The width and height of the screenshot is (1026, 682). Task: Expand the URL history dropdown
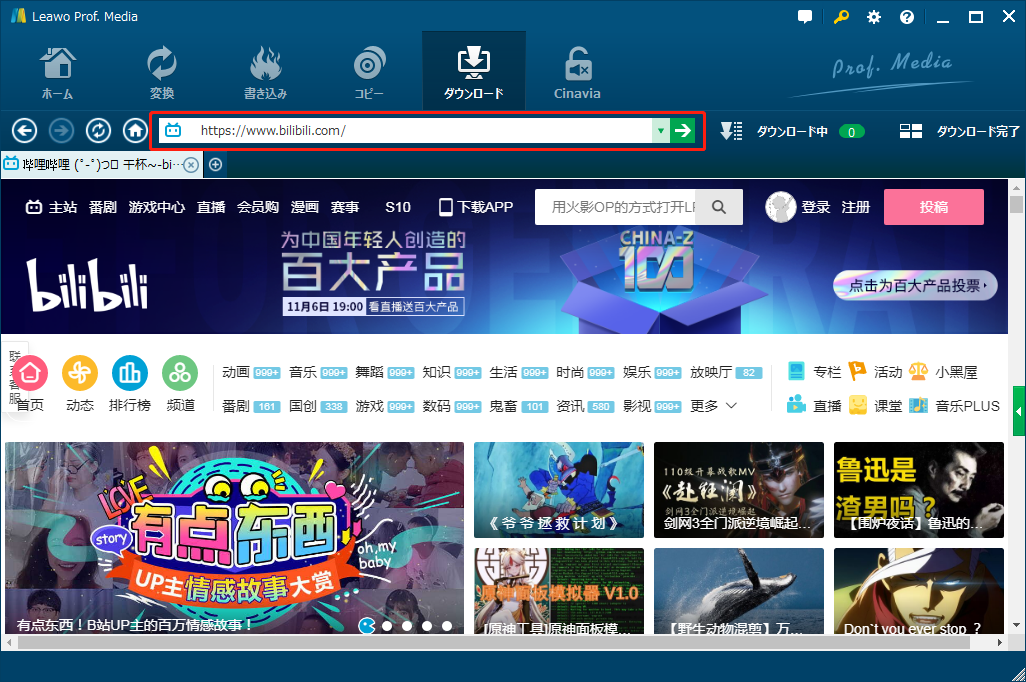click(661, 131)
